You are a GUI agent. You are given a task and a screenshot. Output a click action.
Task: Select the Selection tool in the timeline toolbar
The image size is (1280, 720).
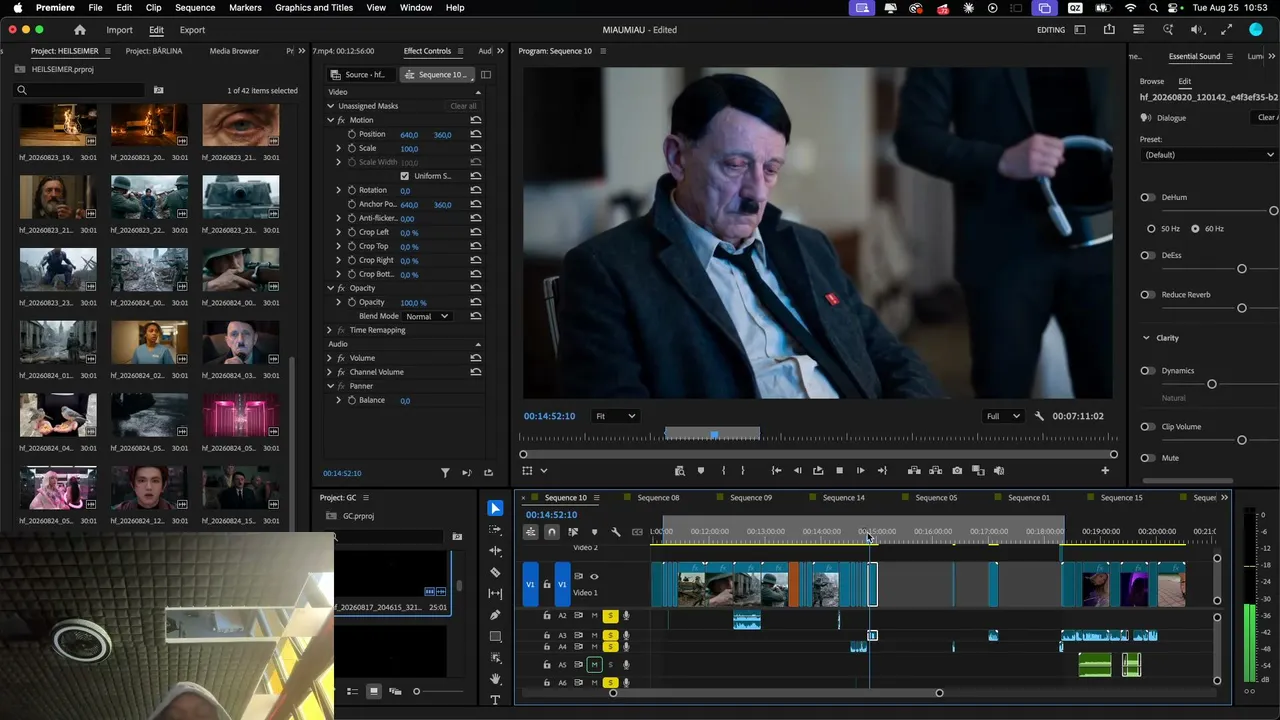click(495, 509)
